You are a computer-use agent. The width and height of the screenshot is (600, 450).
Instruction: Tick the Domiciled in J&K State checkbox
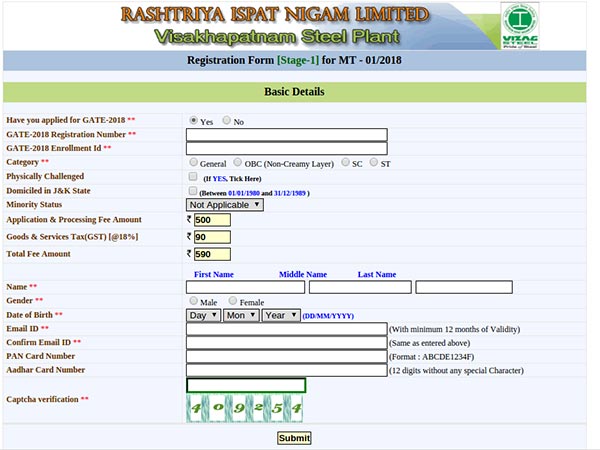pos(193,191)
